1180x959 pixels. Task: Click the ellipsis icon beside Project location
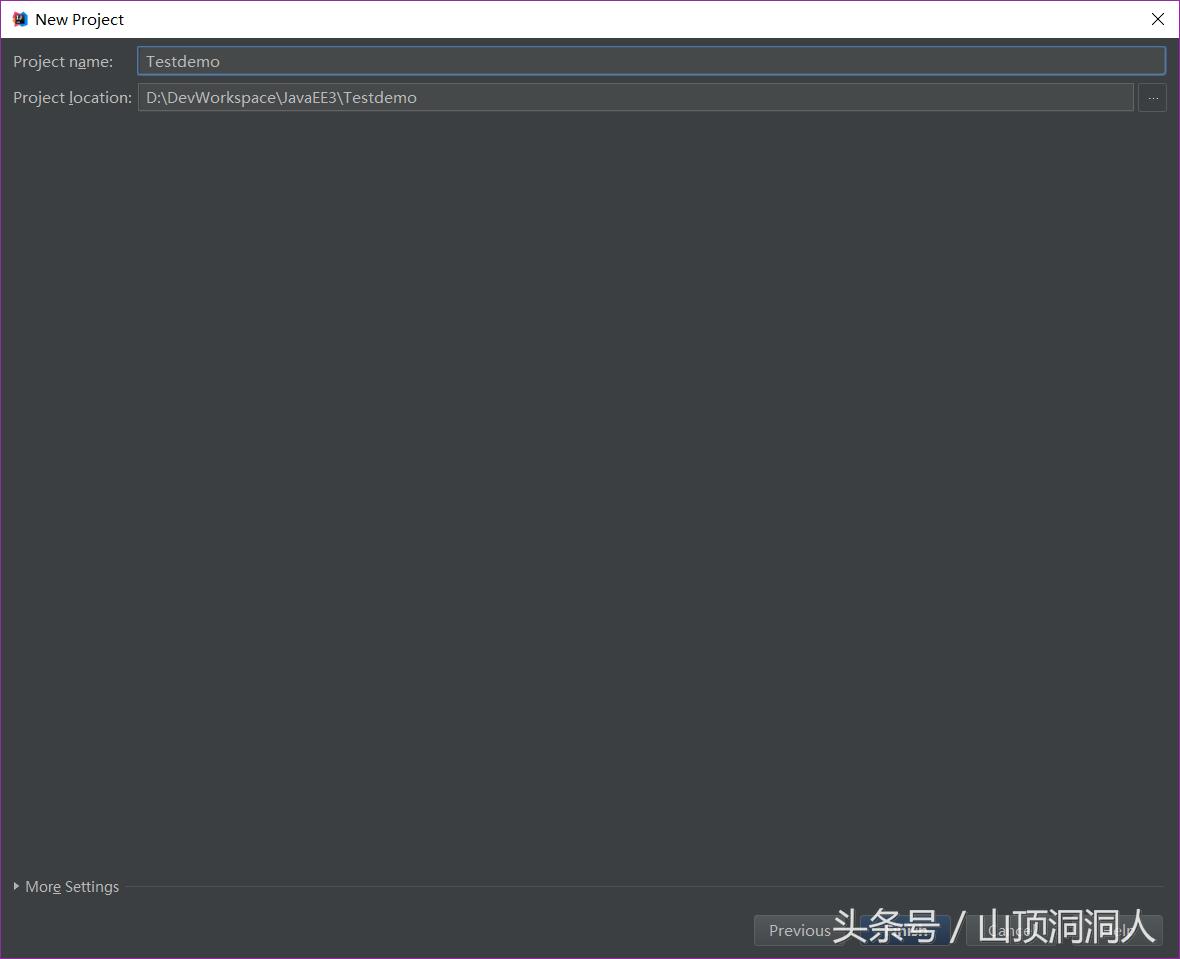[x=1152, y=97]
